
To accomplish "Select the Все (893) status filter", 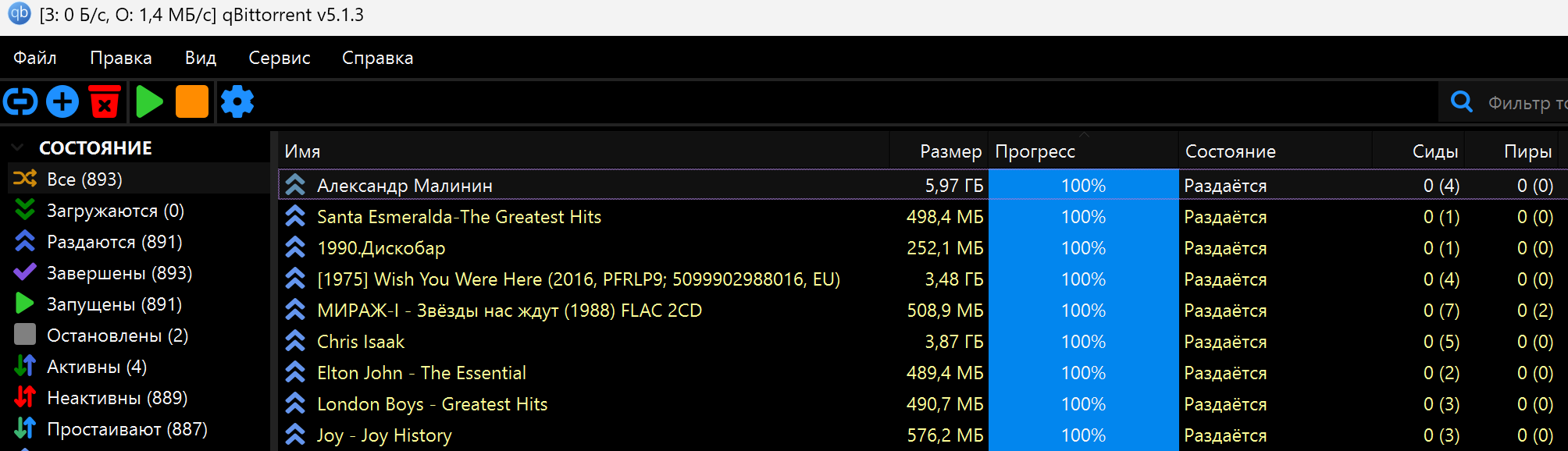I will (x=84, y=179).
